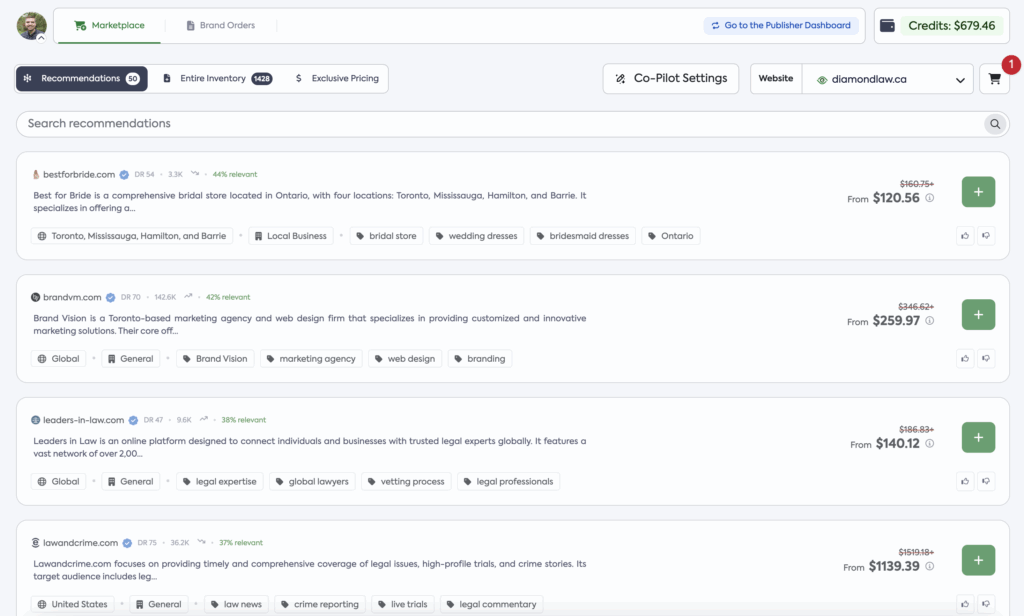Image resolution: width=1024 pixels, height=616 pixels.
Task: Open the leaders-in-law.com listing link
Action: pyautogui.click(x=83, y=420)
